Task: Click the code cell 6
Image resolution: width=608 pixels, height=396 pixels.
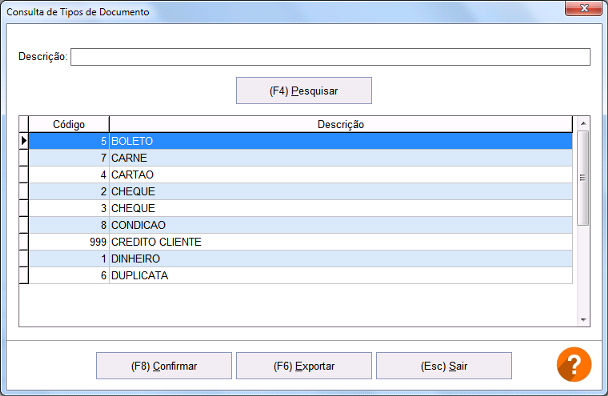Action: [x=69, y=275]
